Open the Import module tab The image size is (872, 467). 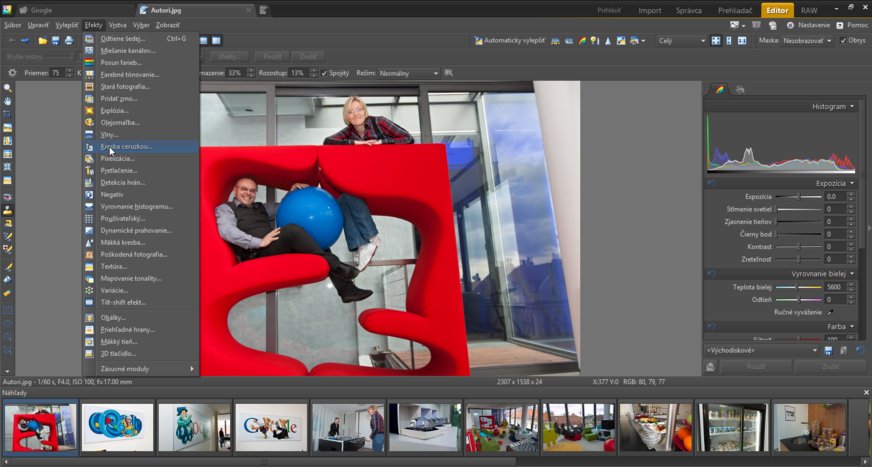pyautogui.click(x=650, y=10)
